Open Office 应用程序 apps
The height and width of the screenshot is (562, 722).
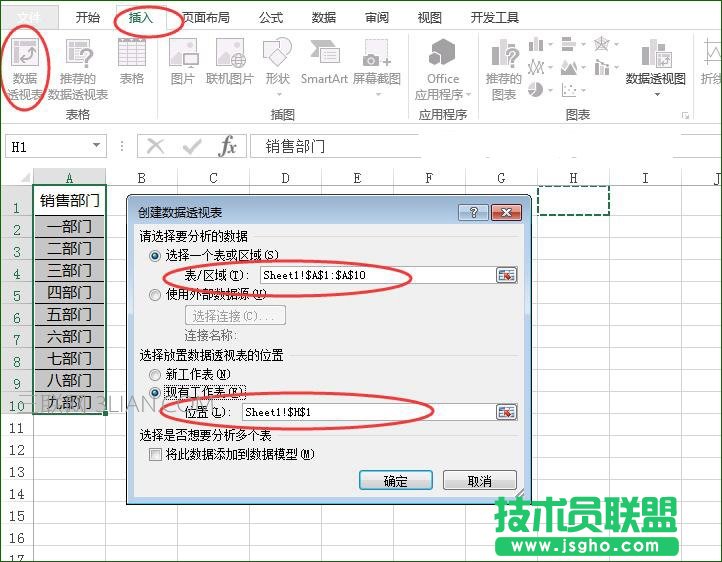[x=443, y=69]
